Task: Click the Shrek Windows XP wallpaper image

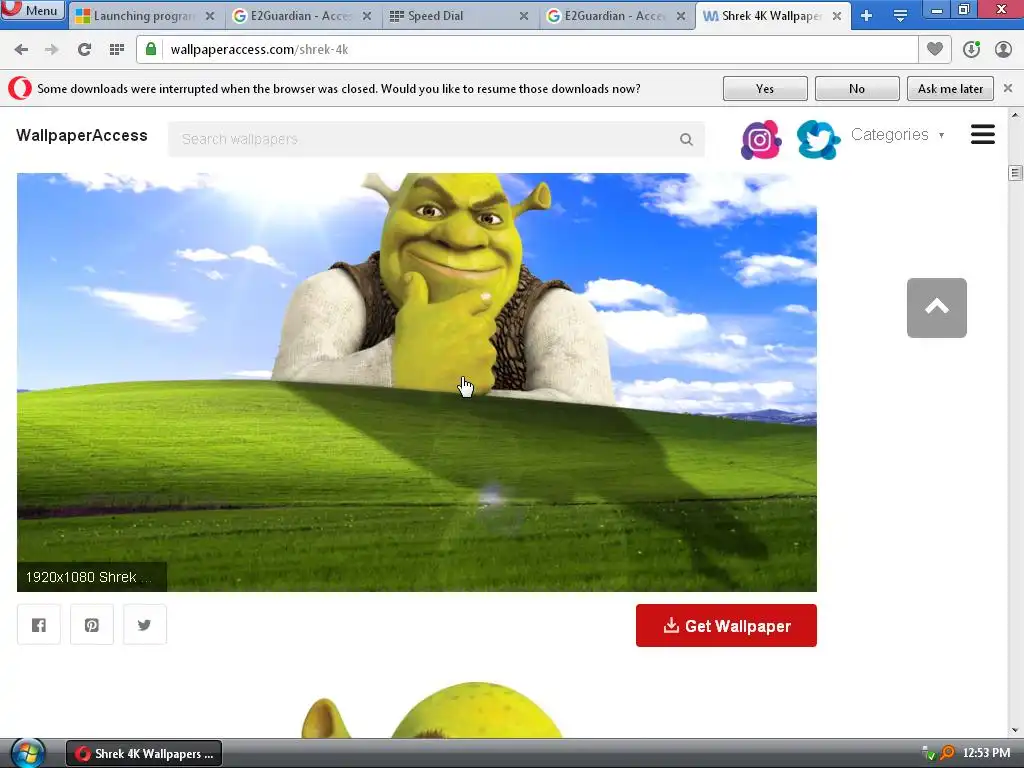Action: tap(417, 382)
